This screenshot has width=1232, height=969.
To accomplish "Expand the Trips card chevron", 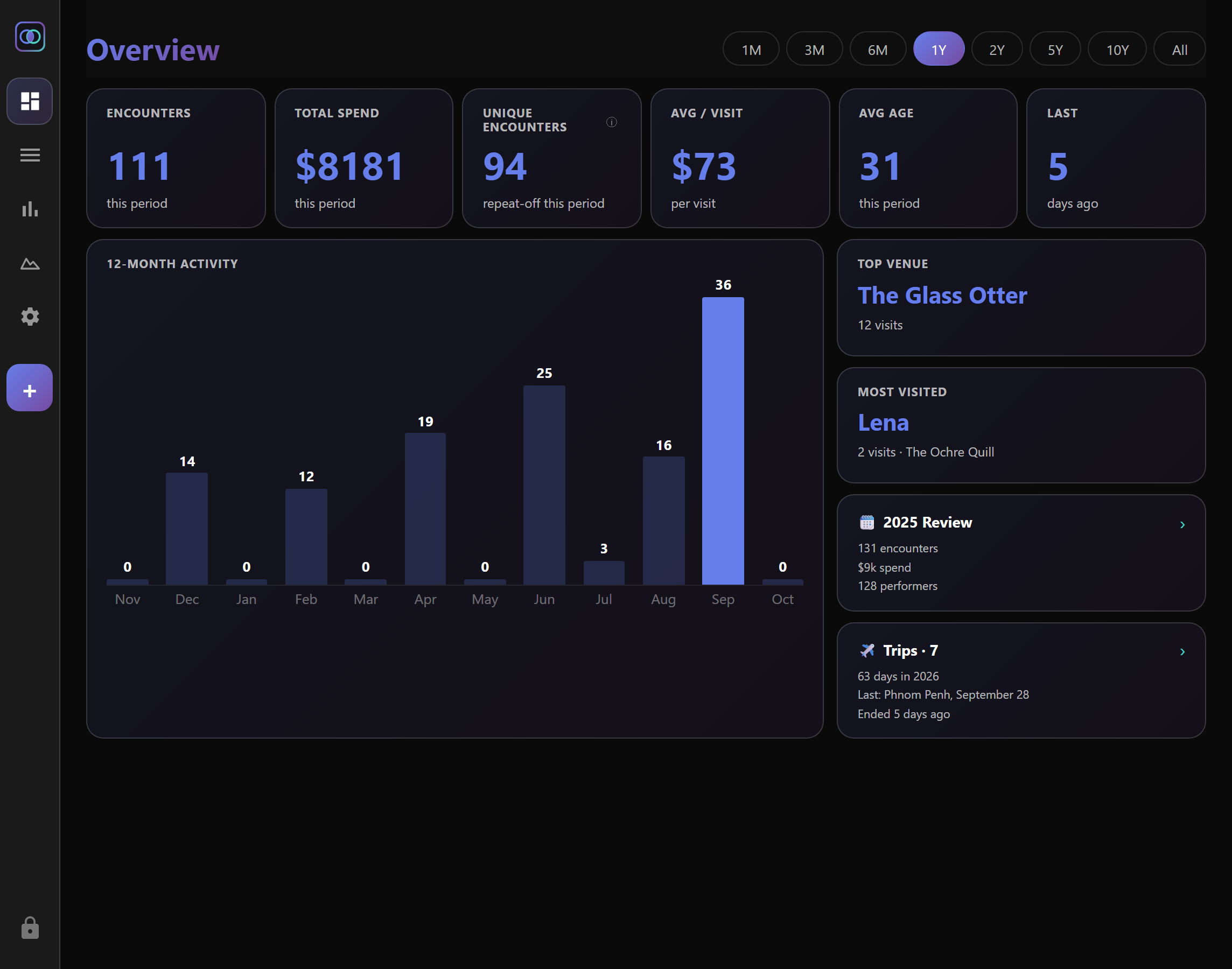I will [1182, 652].
